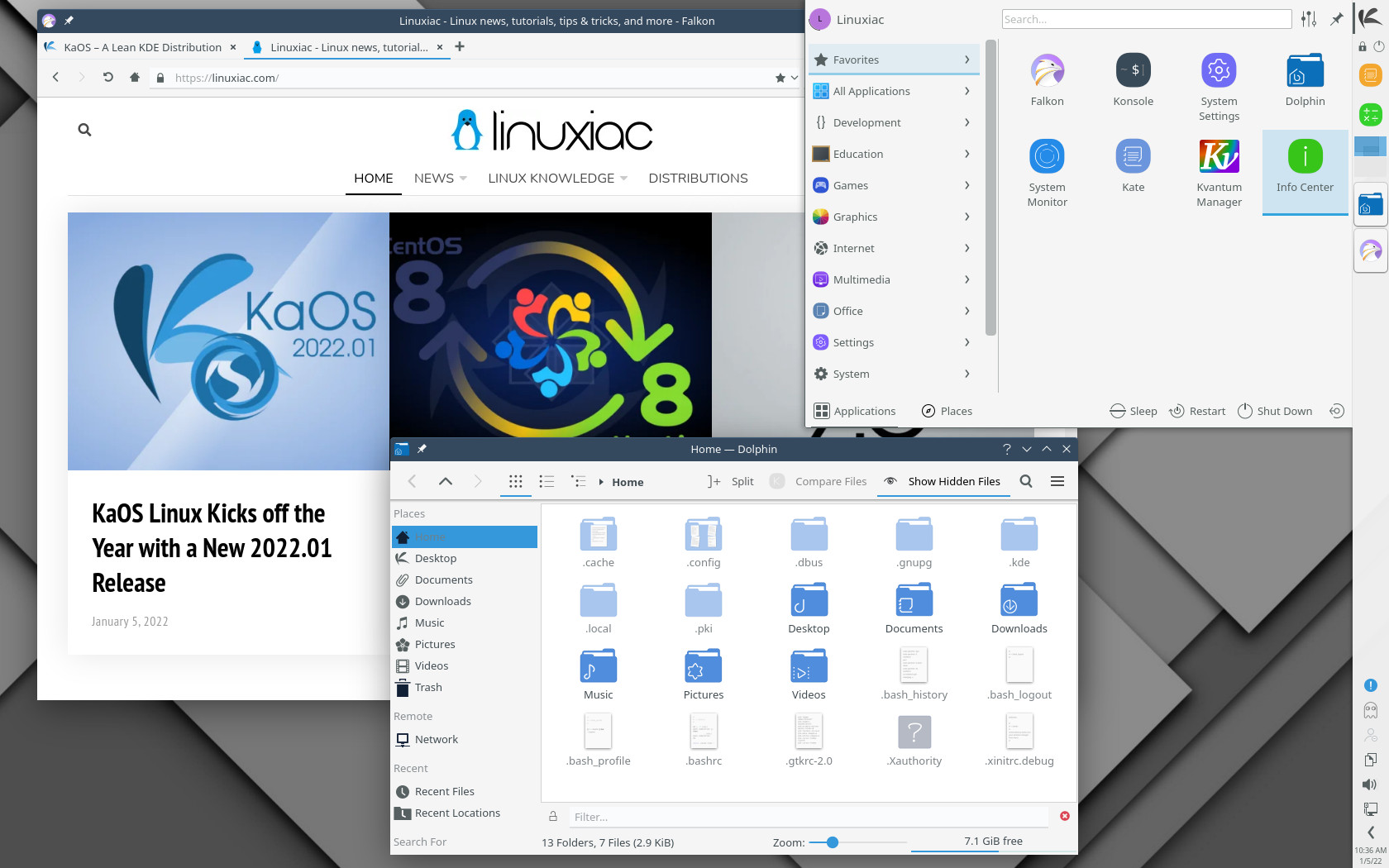The width and height of the screenshot is (1389, 868).
Task: Launch Kate text editor
Action: point(1133,166)
